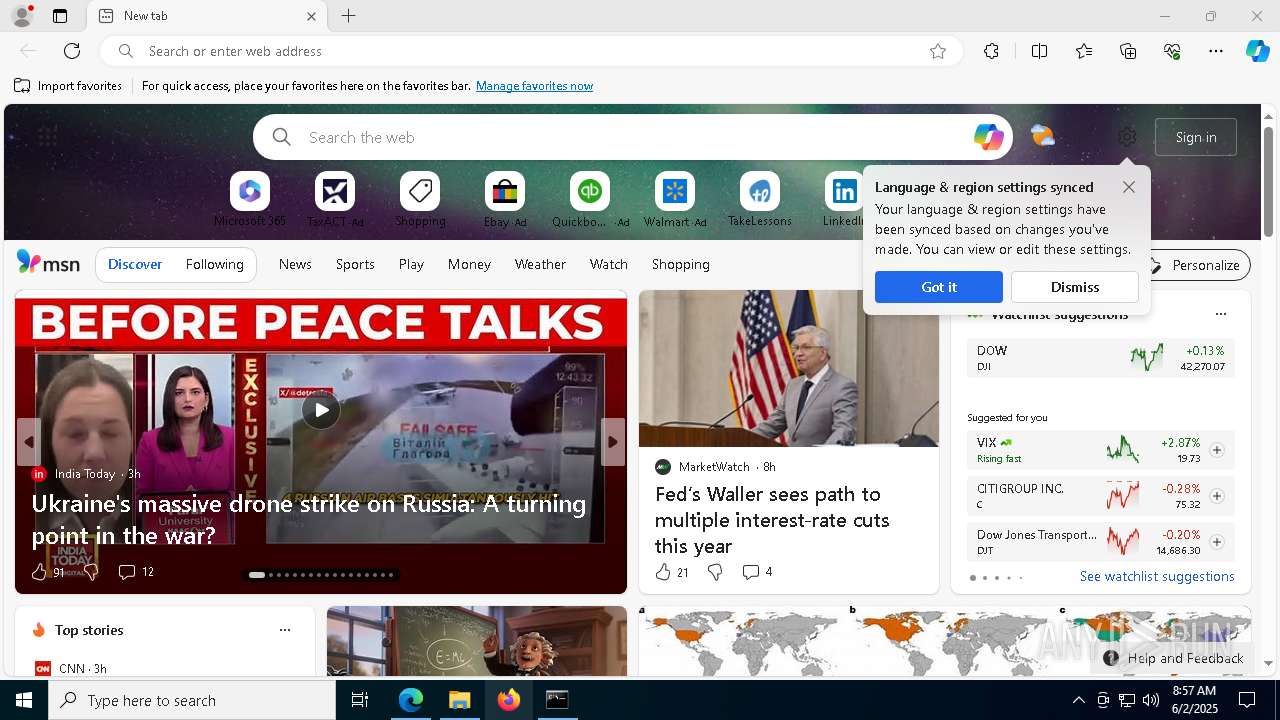This screenshot has width=1280, height=720.
Task: Click Import favorites button
Action: tap(68, 86)
